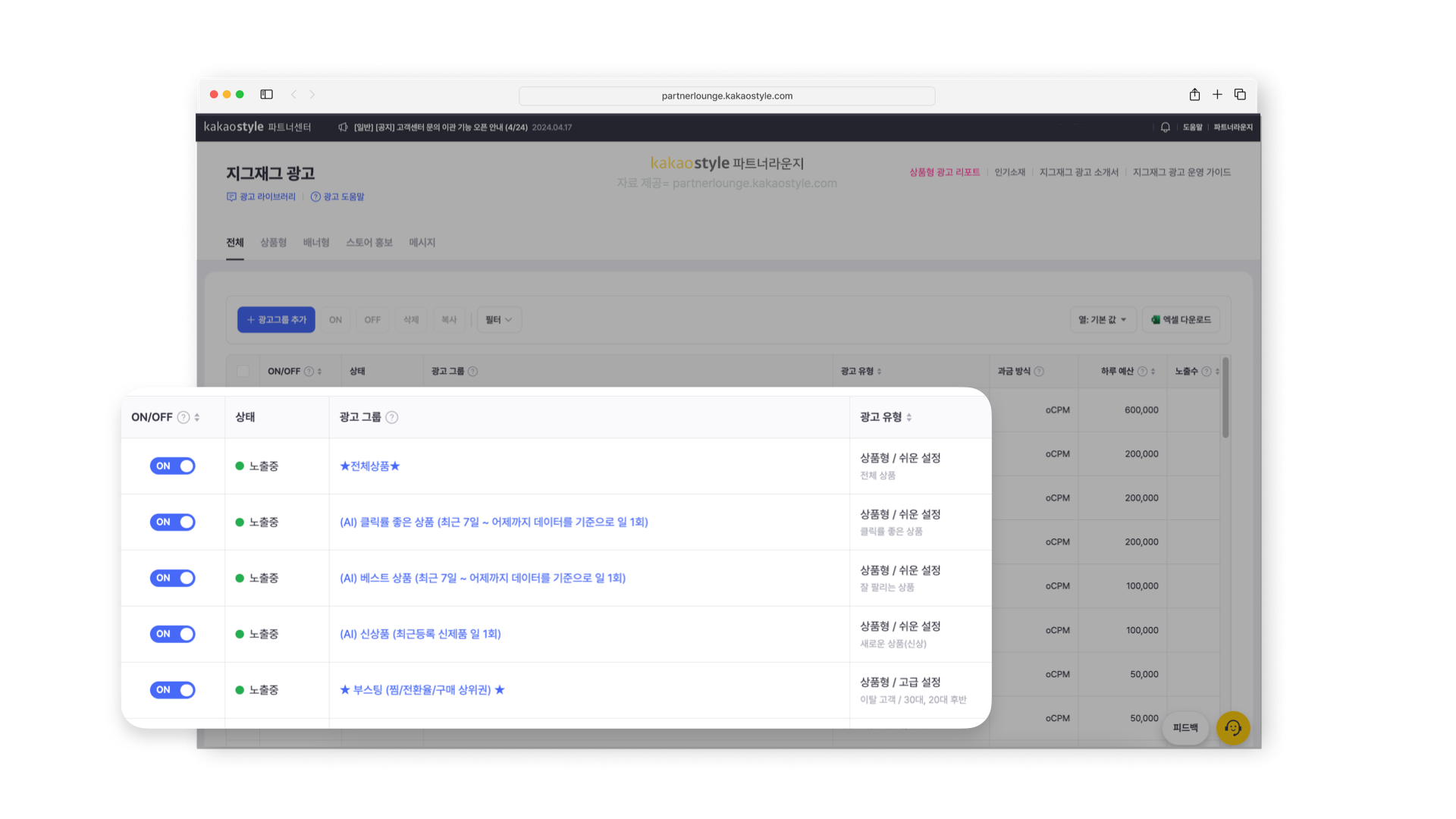The height and width of the screenshot is (819, 1456).
Task: Click 도움말 in top dark bar
Action: [1193, 127]
